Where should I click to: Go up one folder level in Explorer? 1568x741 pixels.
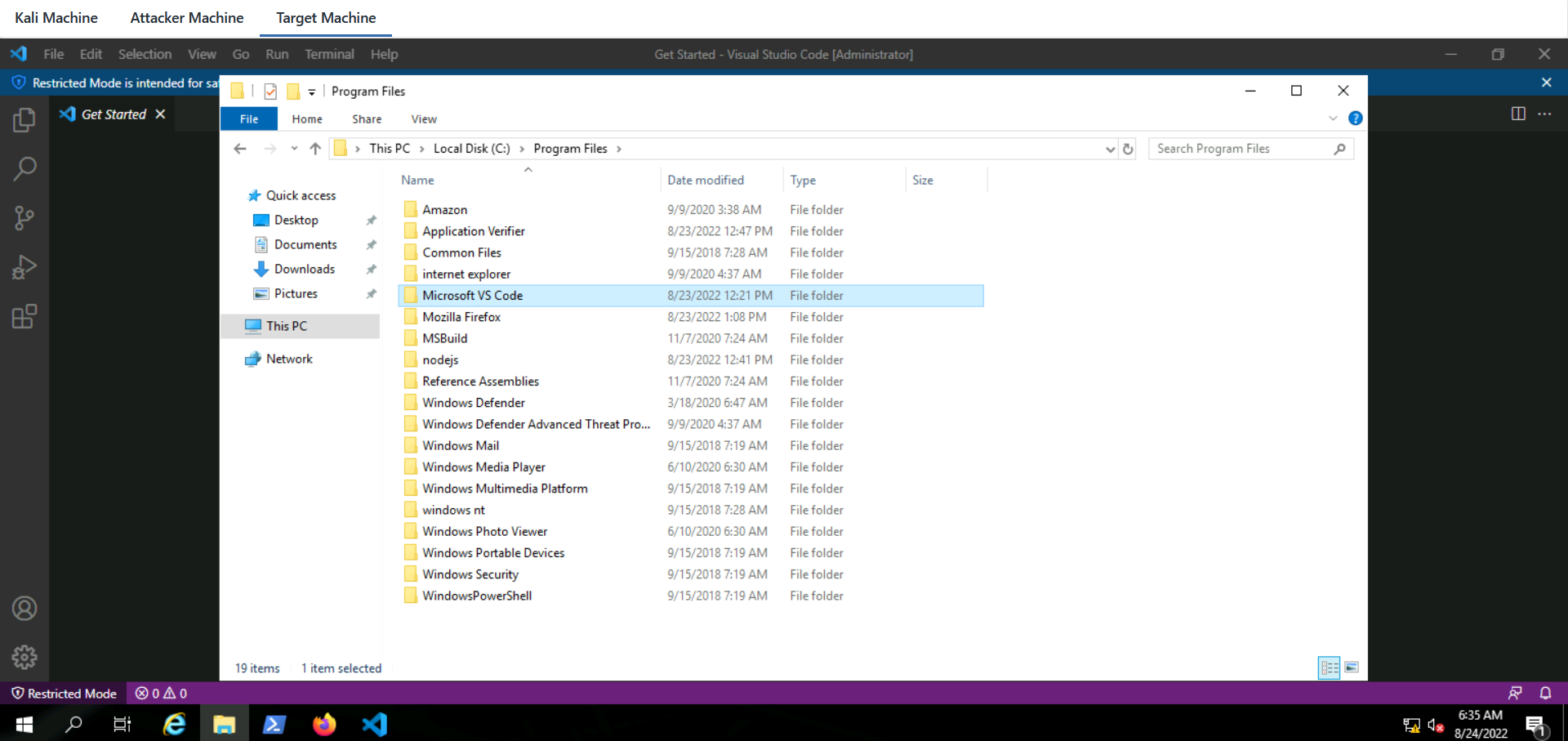[315, 149]
